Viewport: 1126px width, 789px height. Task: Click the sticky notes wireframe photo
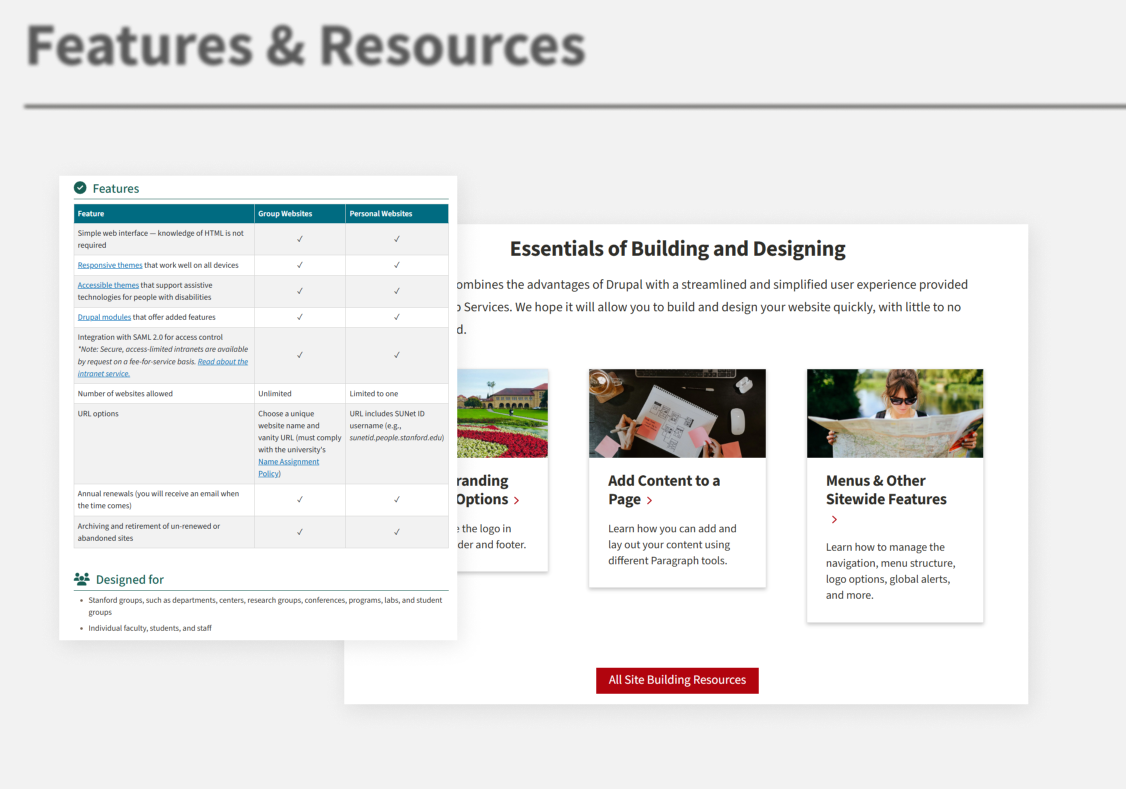[677, 414]
